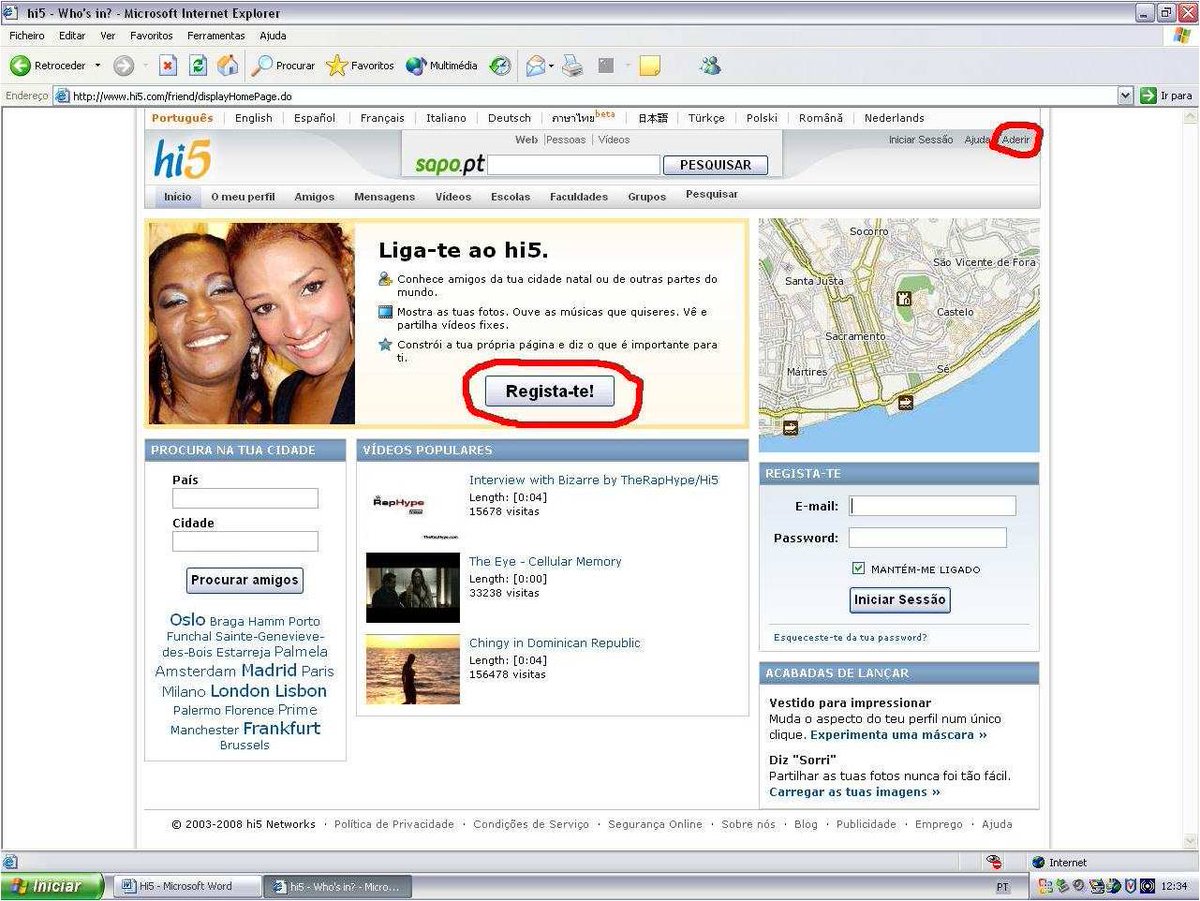Click the Procurar amigos button

[245, 580]
